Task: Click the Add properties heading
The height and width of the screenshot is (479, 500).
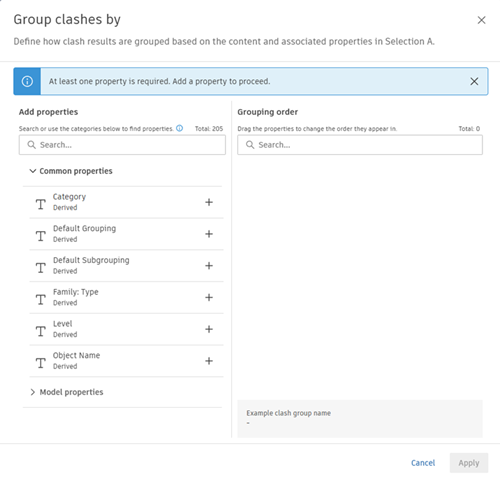Action: (48, 112)
